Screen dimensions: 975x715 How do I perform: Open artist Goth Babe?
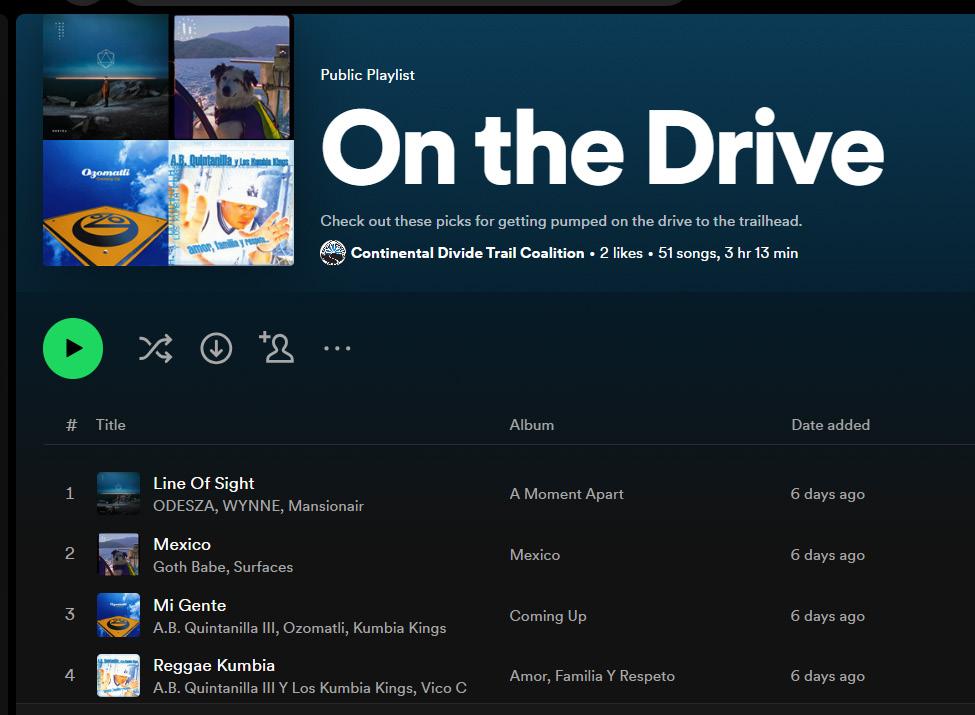pyautogui.click(x=189, y=566)
